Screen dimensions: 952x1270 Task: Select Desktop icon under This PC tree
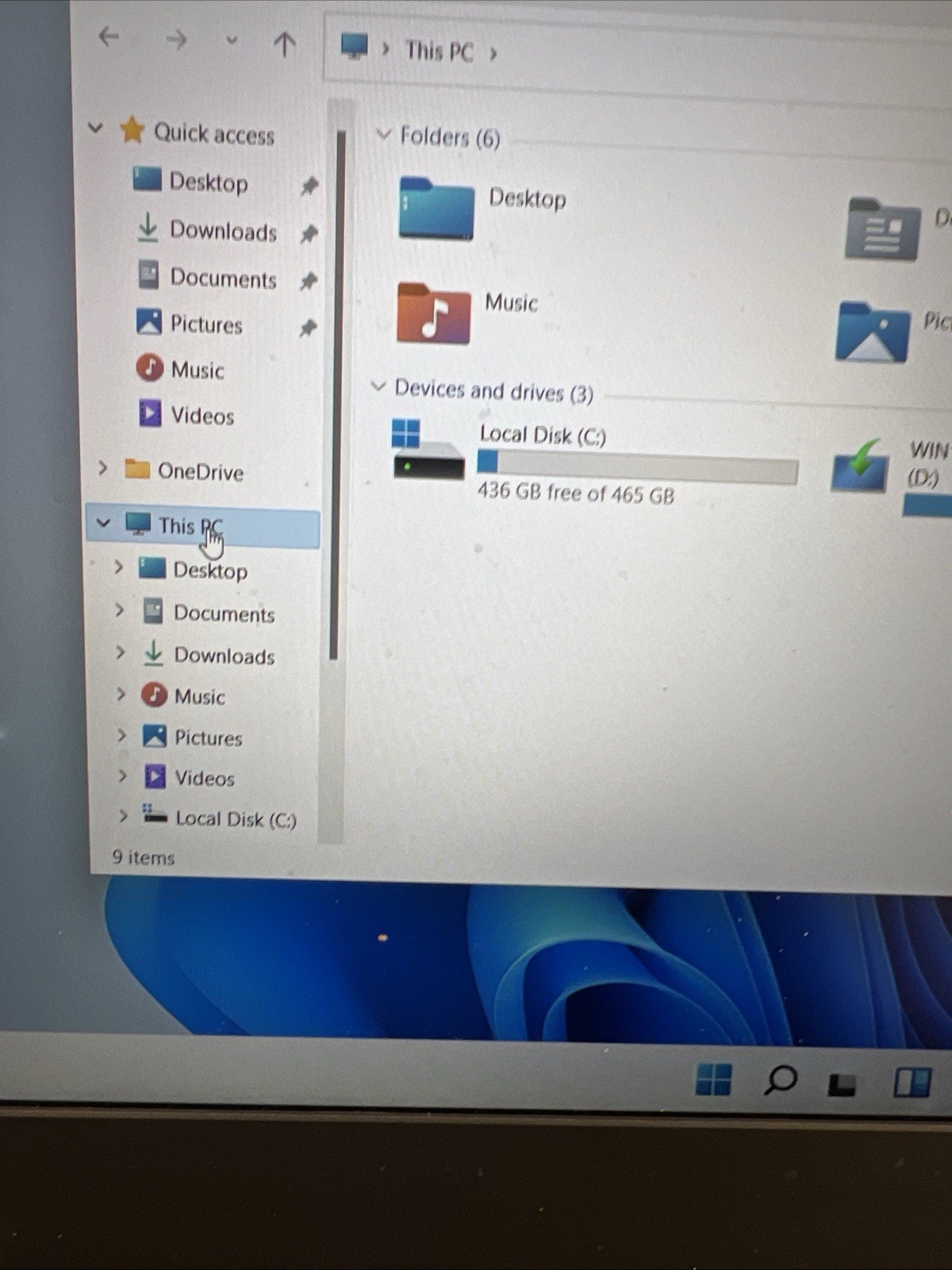pyautogui.click(x=152, y=568)
